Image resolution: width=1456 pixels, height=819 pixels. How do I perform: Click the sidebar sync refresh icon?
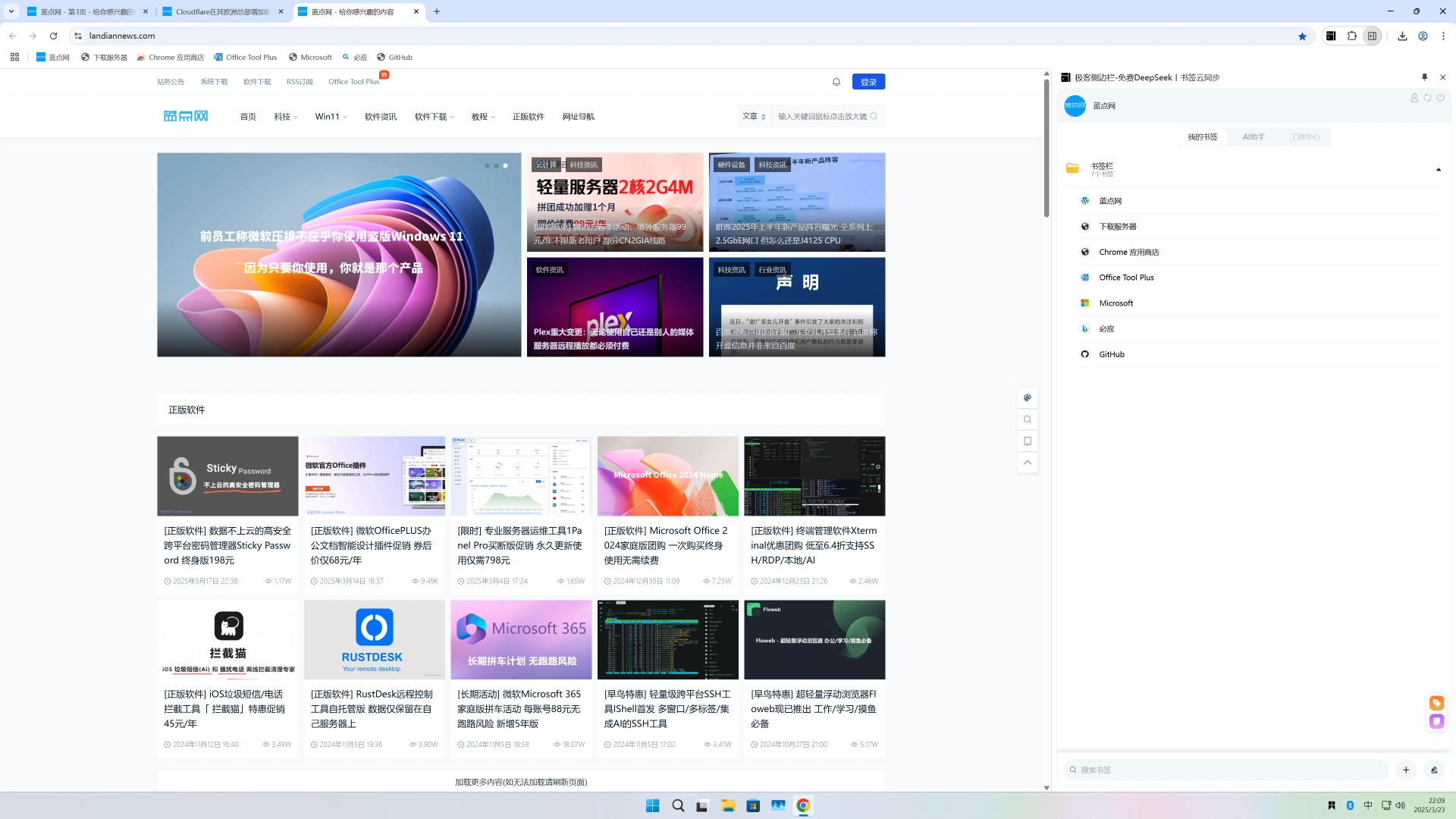pyautogui.click(x=1427, y=98)
